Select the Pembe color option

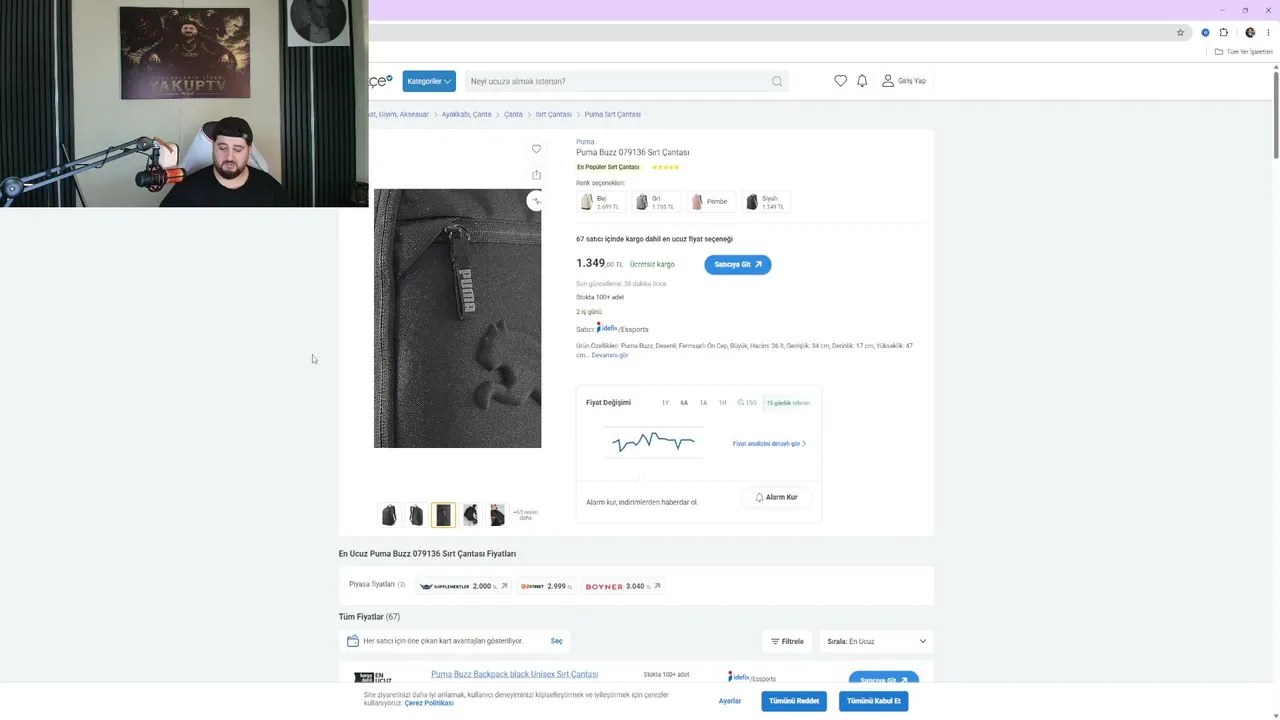710,202
